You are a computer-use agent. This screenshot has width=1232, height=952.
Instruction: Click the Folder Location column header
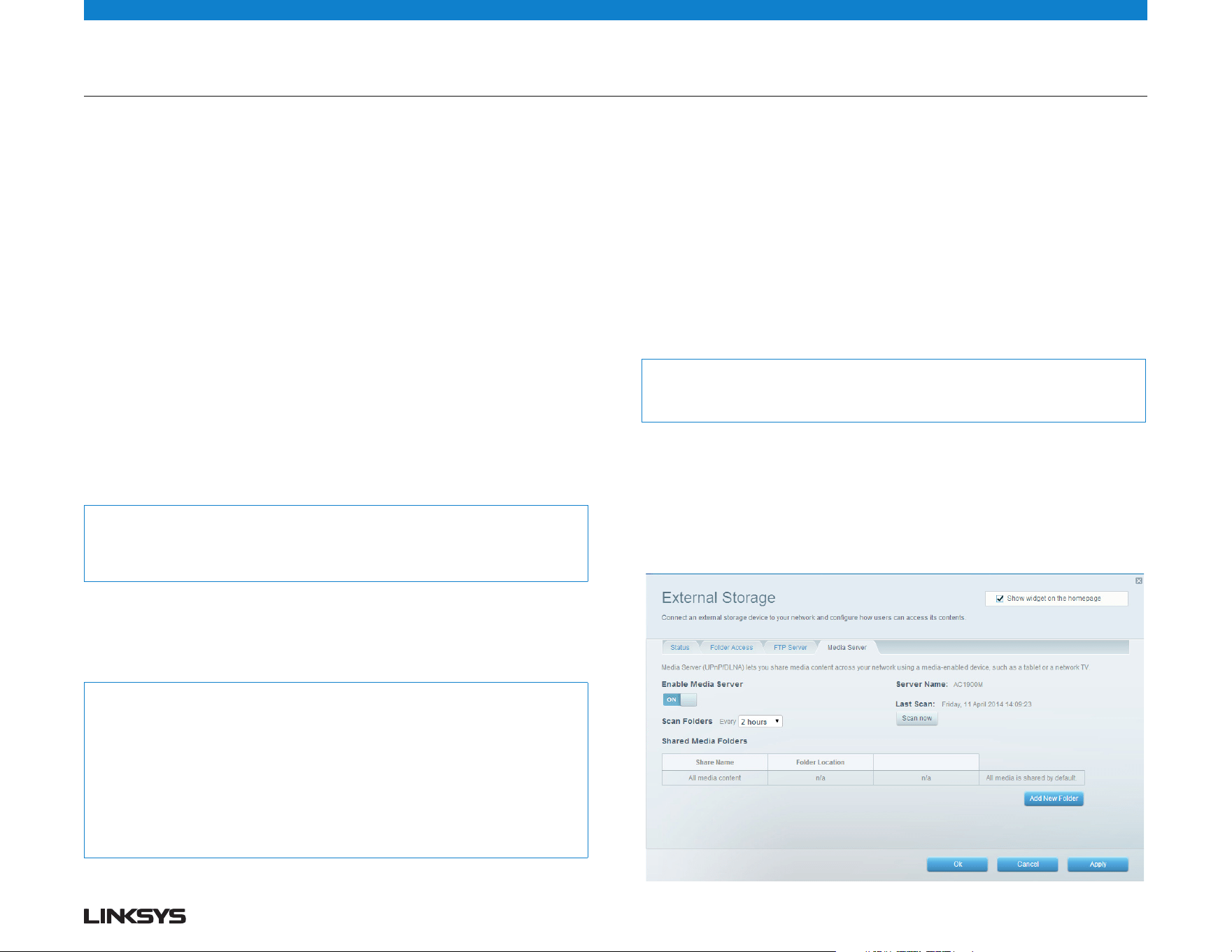click(820, 762)
